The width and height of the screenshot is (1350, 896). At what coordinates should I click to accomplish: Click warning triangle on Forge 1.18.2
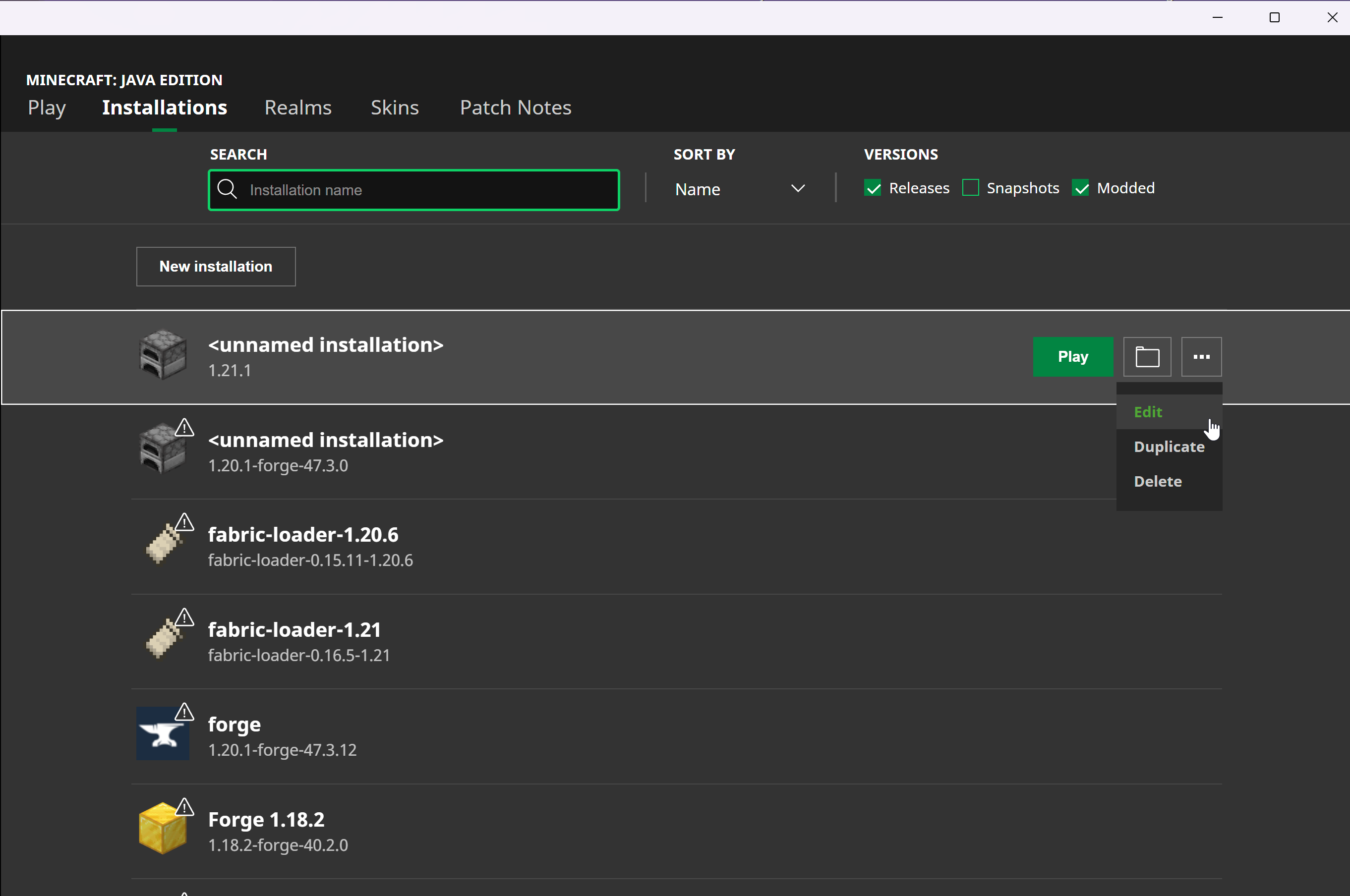[x=184, y=807]
